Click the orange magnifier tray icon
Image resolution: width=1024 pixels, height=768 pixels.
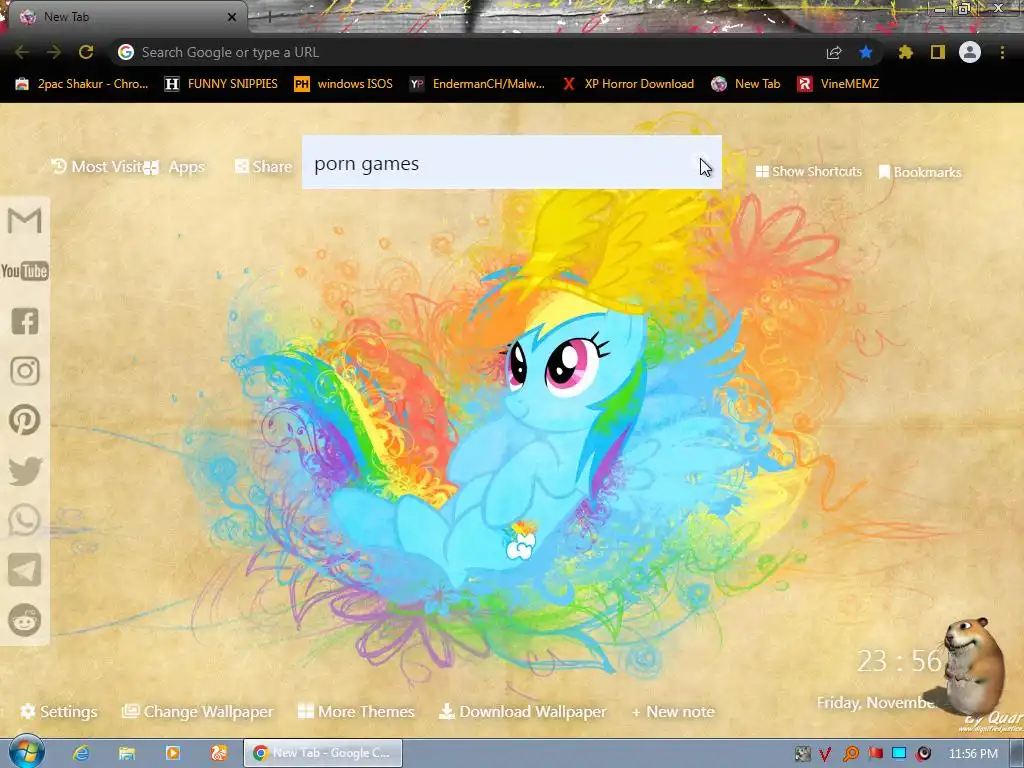coord(850,754)
